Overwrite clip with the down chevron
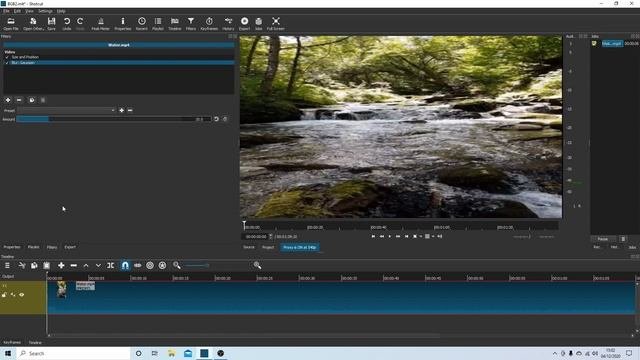 (x=98, y=265)
